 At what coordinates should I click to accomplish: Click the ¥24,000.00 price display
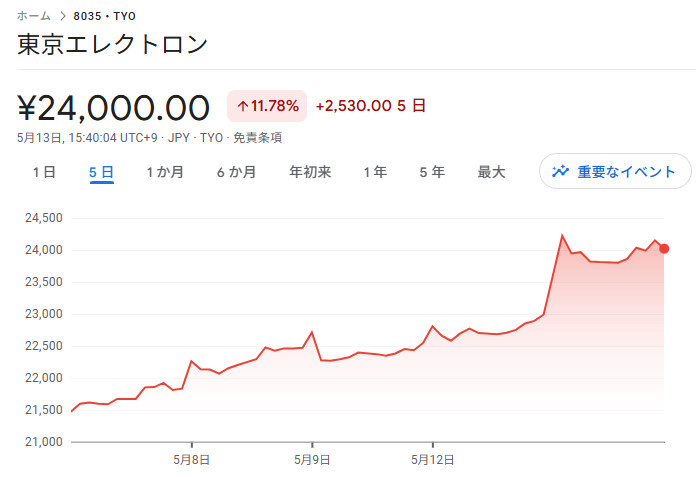[113, 108]
